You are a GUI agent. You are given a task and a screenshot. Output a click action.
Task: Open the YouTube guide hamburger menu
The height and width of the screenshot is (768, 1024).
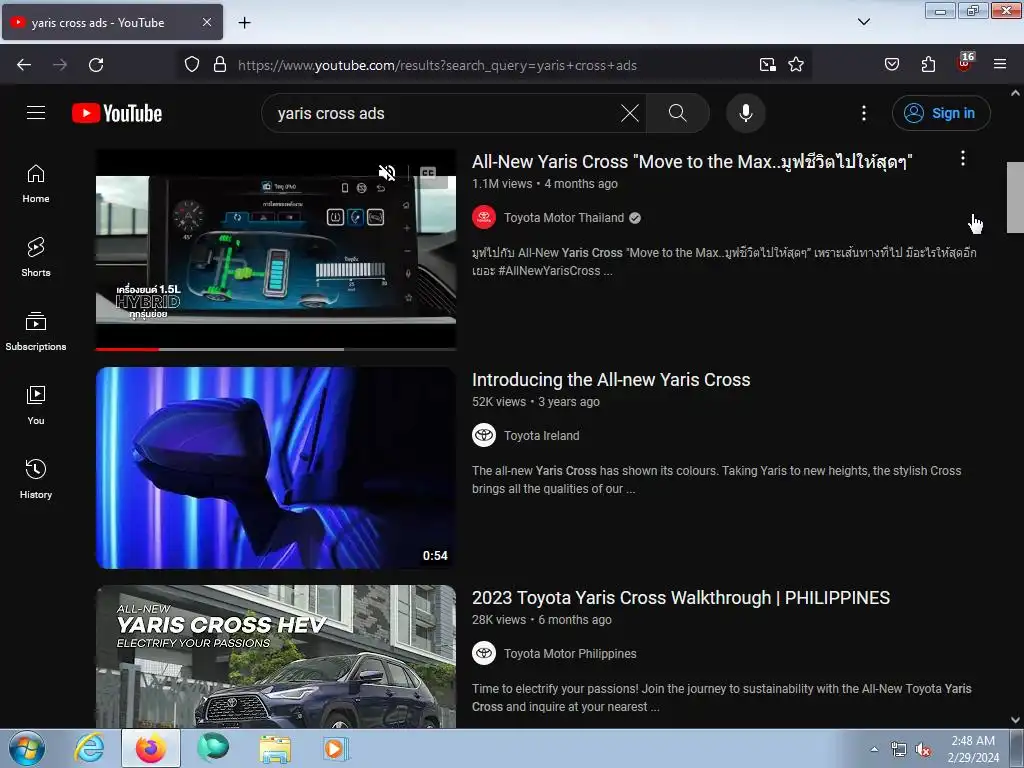coord(36,113)
